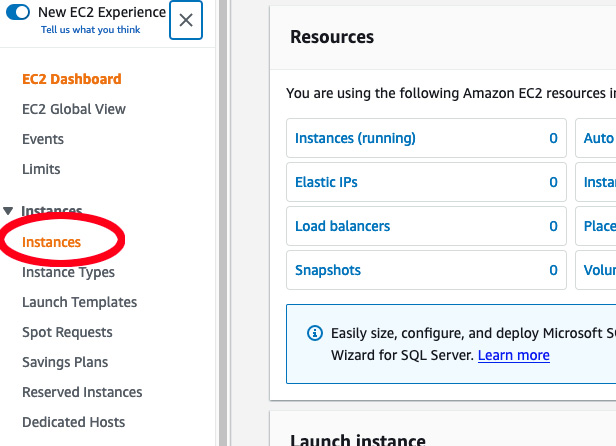Click the info icon in the banner
The image size is (616, 446).
(x=315, y=334)
